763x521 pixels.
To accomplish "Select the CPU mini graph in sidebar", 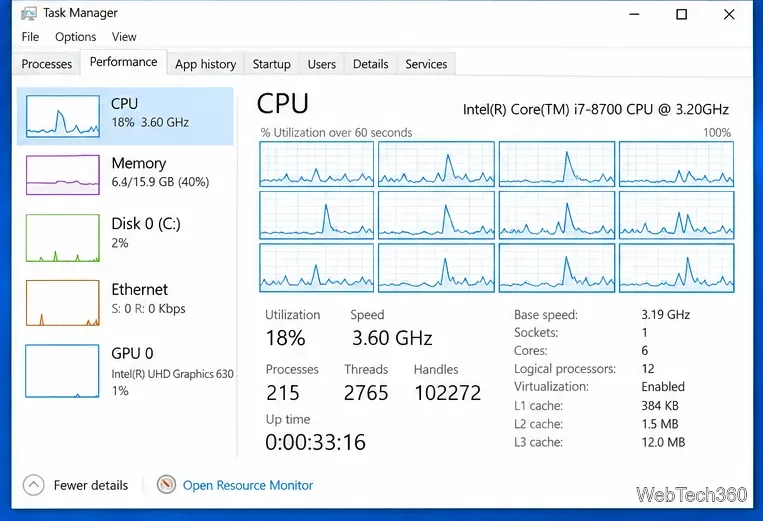I will click(63, 116).
